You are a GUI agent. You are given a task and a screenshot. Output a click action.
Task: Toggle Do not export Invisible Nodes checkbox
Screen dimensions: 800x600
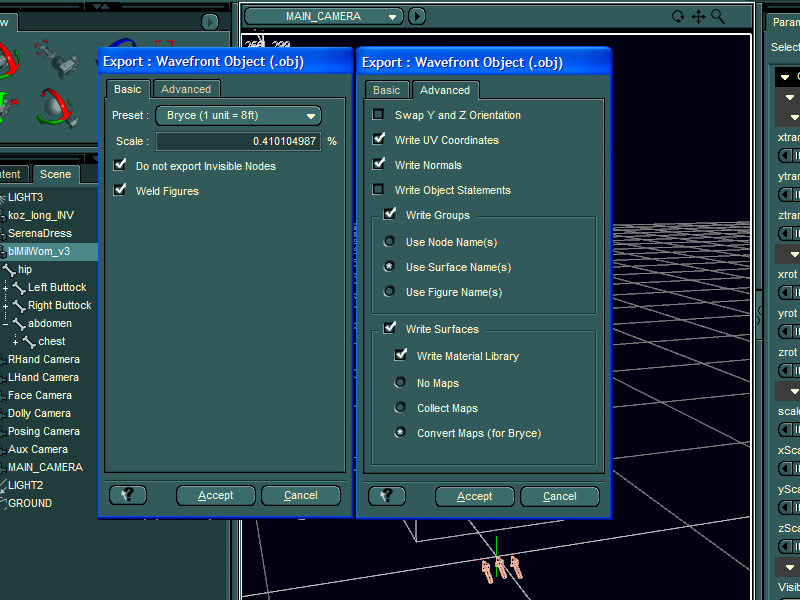pos(120,165)
